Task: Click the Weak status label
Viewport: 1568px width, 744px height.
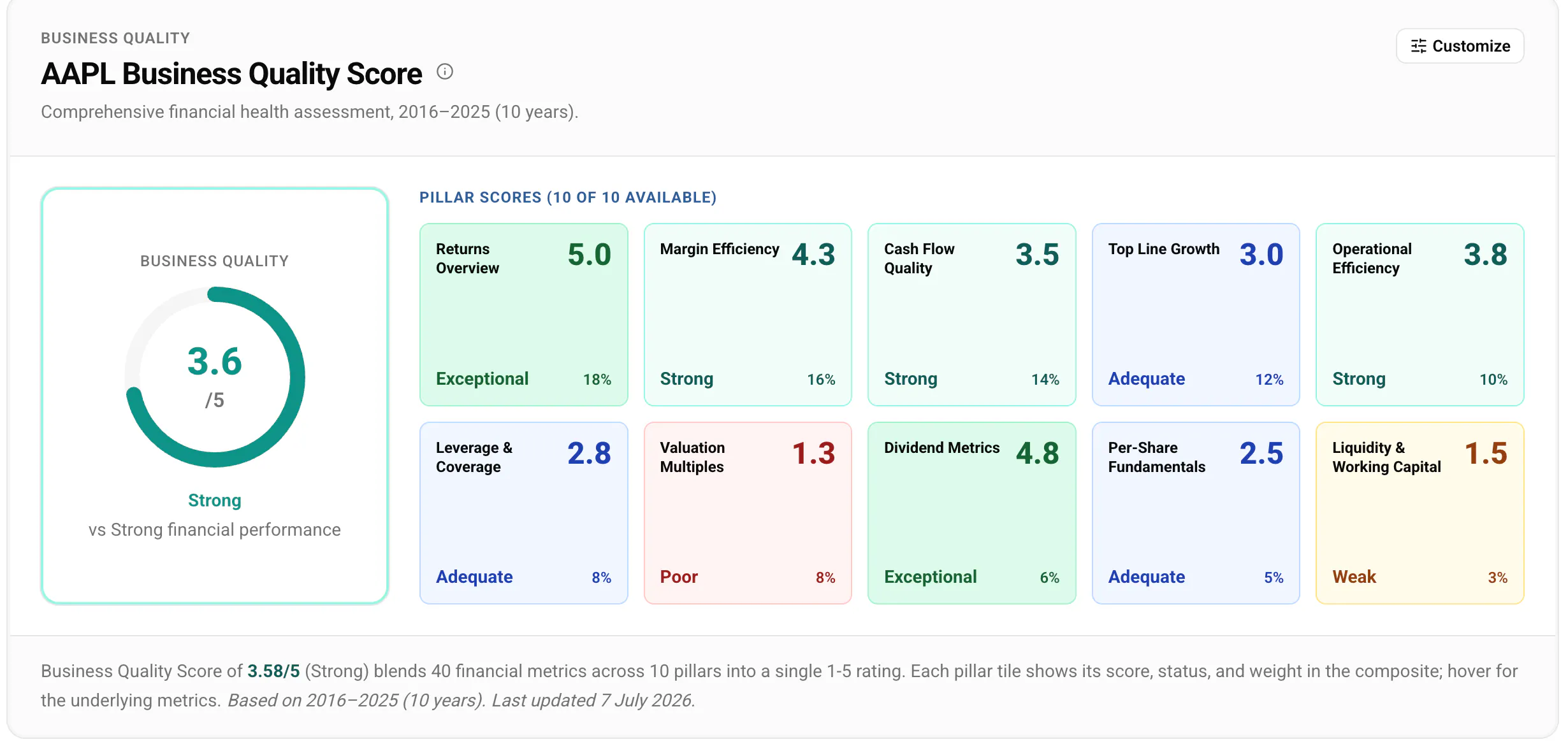Action: (x=1354, y=577)
